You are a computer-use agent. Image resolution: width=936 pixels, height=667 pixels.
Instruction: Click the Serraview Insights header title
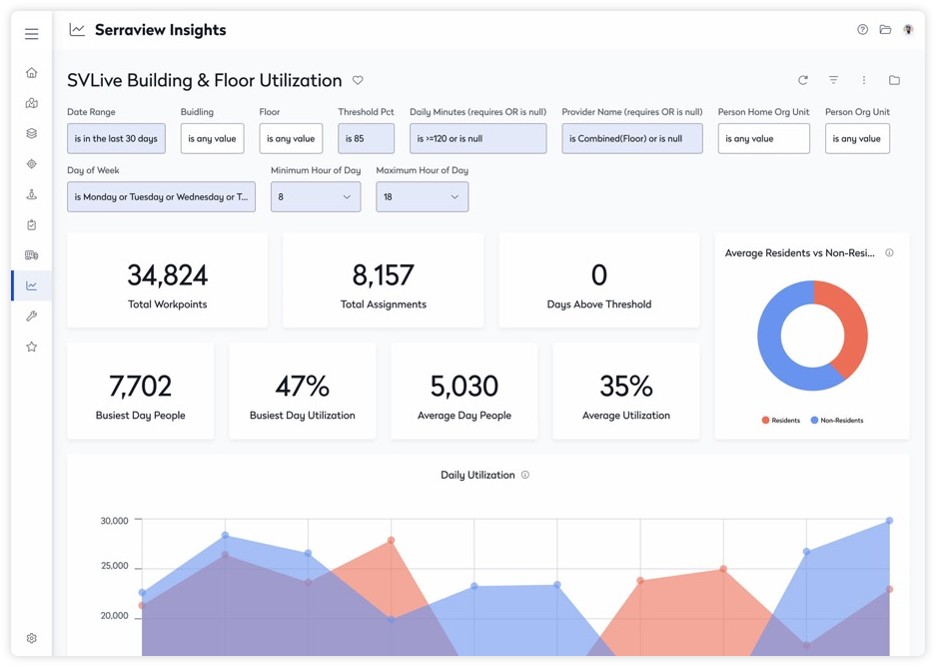pyautogui.click(x=161, y=30)
